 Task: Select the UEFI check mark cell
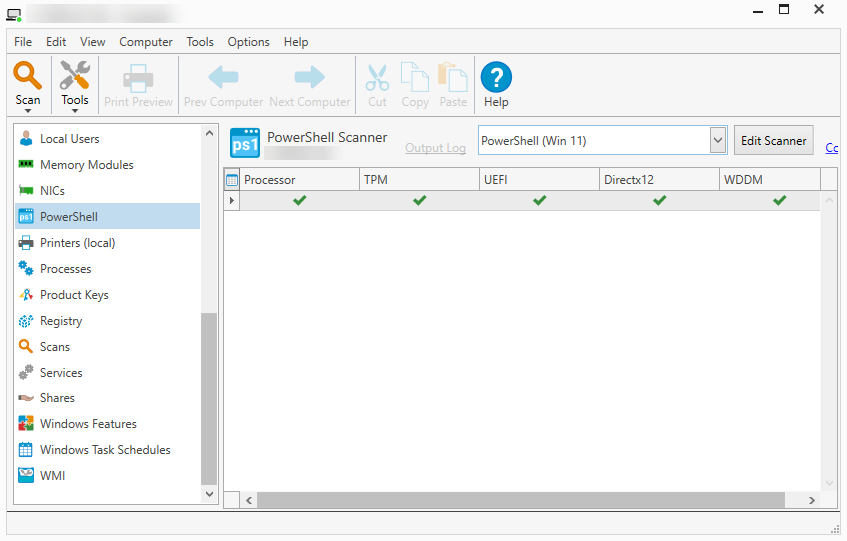point(540,200)
